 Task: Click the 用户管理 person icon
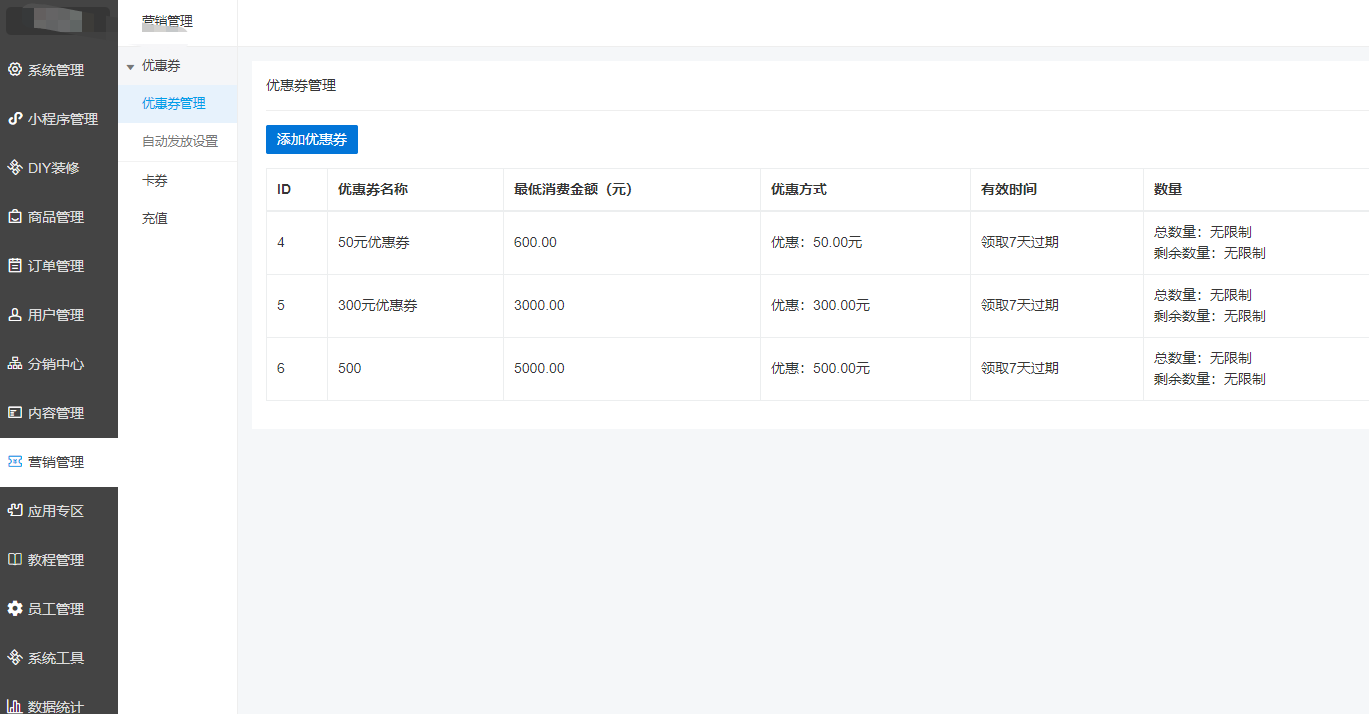pyautogui.click(x=15, y=315)
